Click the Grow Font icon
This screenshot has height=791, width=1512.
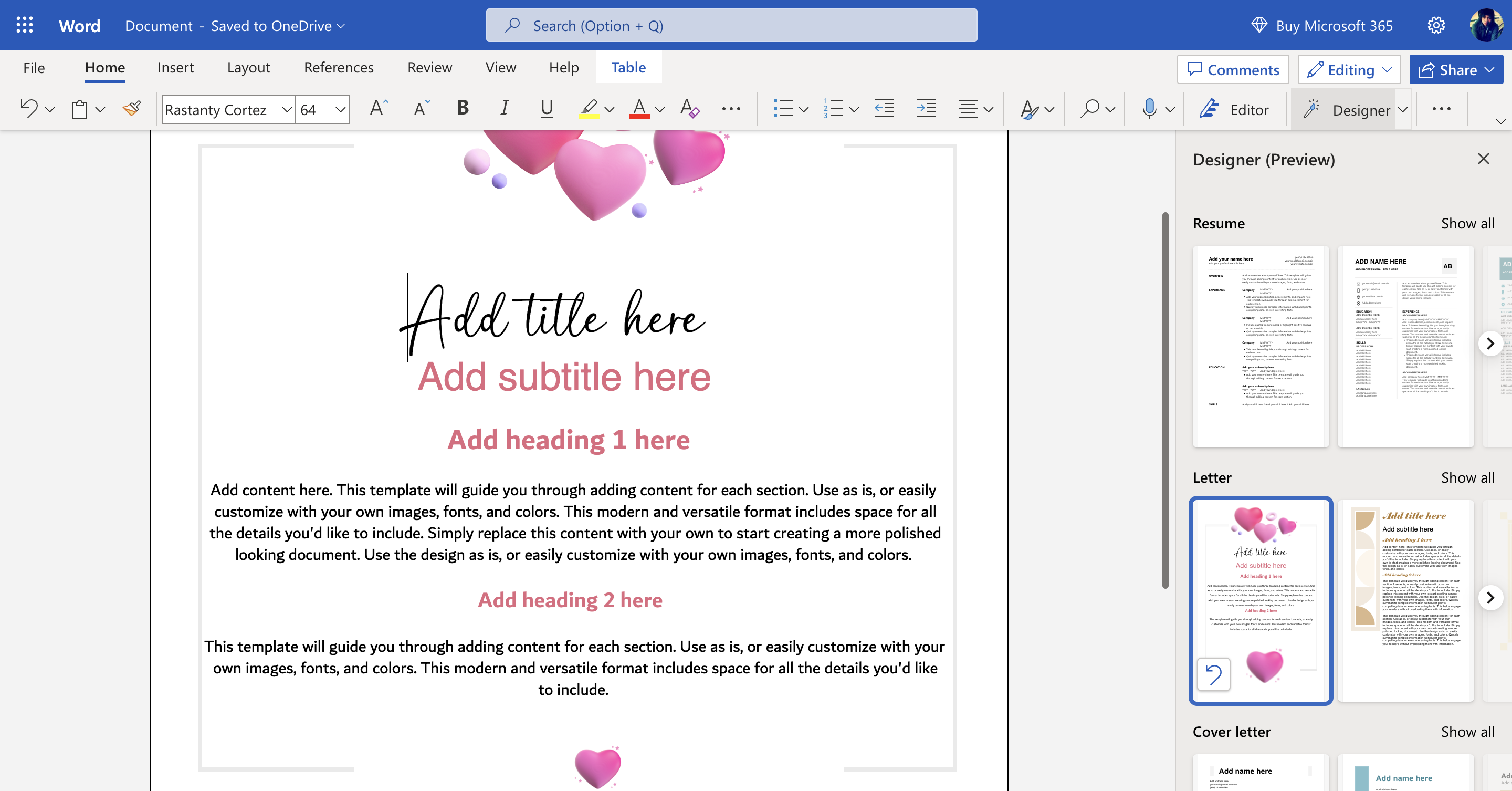pos(379,109)
